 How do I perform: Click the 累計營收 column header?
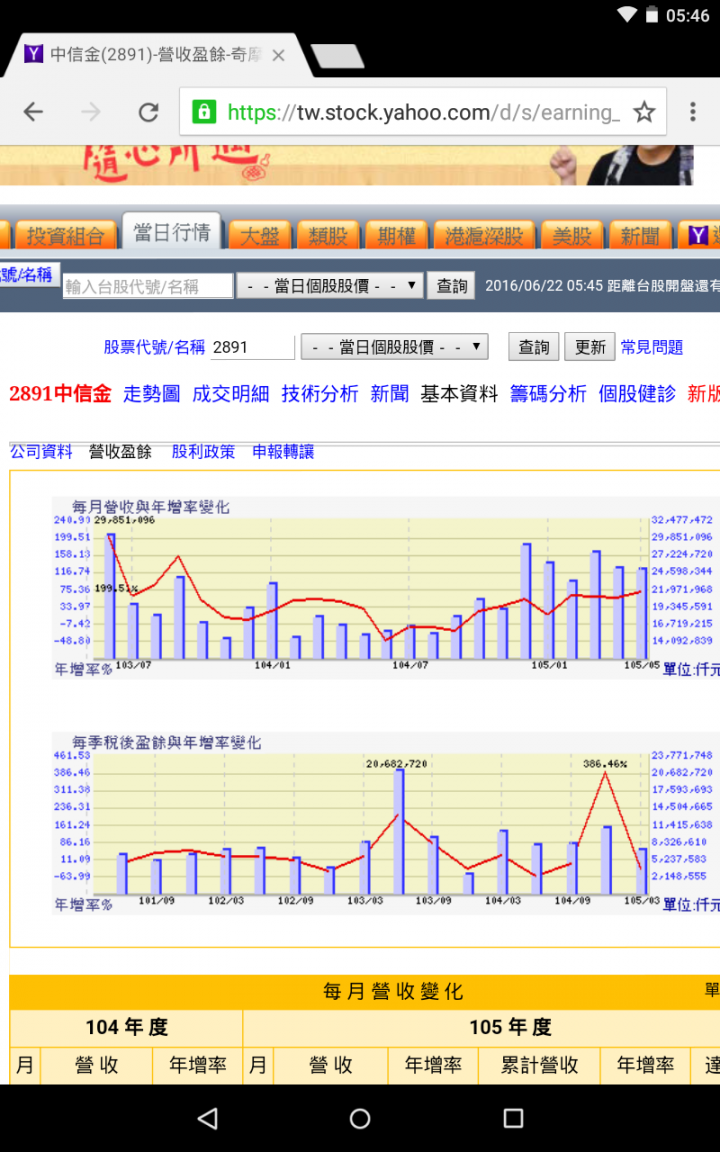[x=539, y=1065]
